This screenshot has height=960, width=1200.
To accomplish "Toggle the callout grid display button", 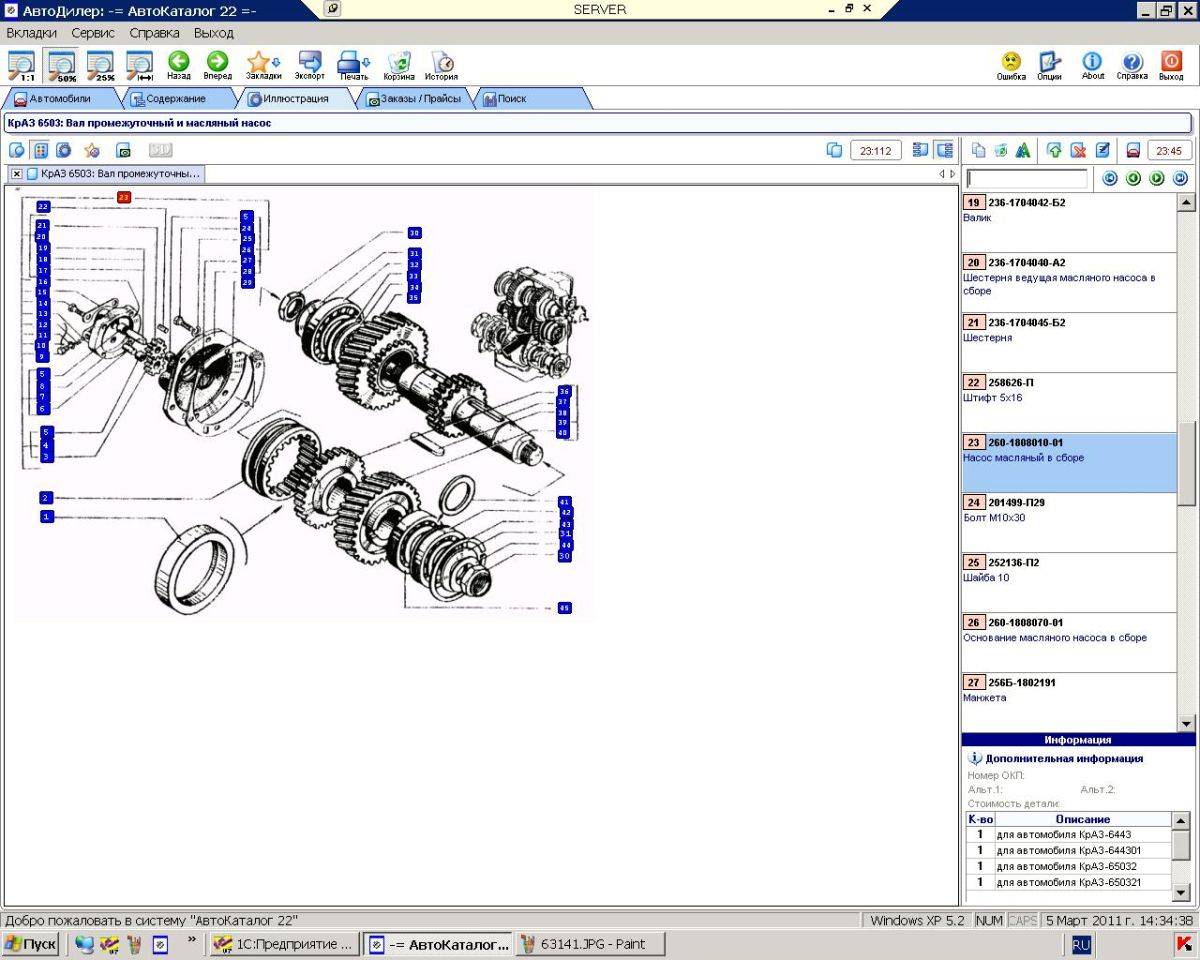I will tap(41, 150).
